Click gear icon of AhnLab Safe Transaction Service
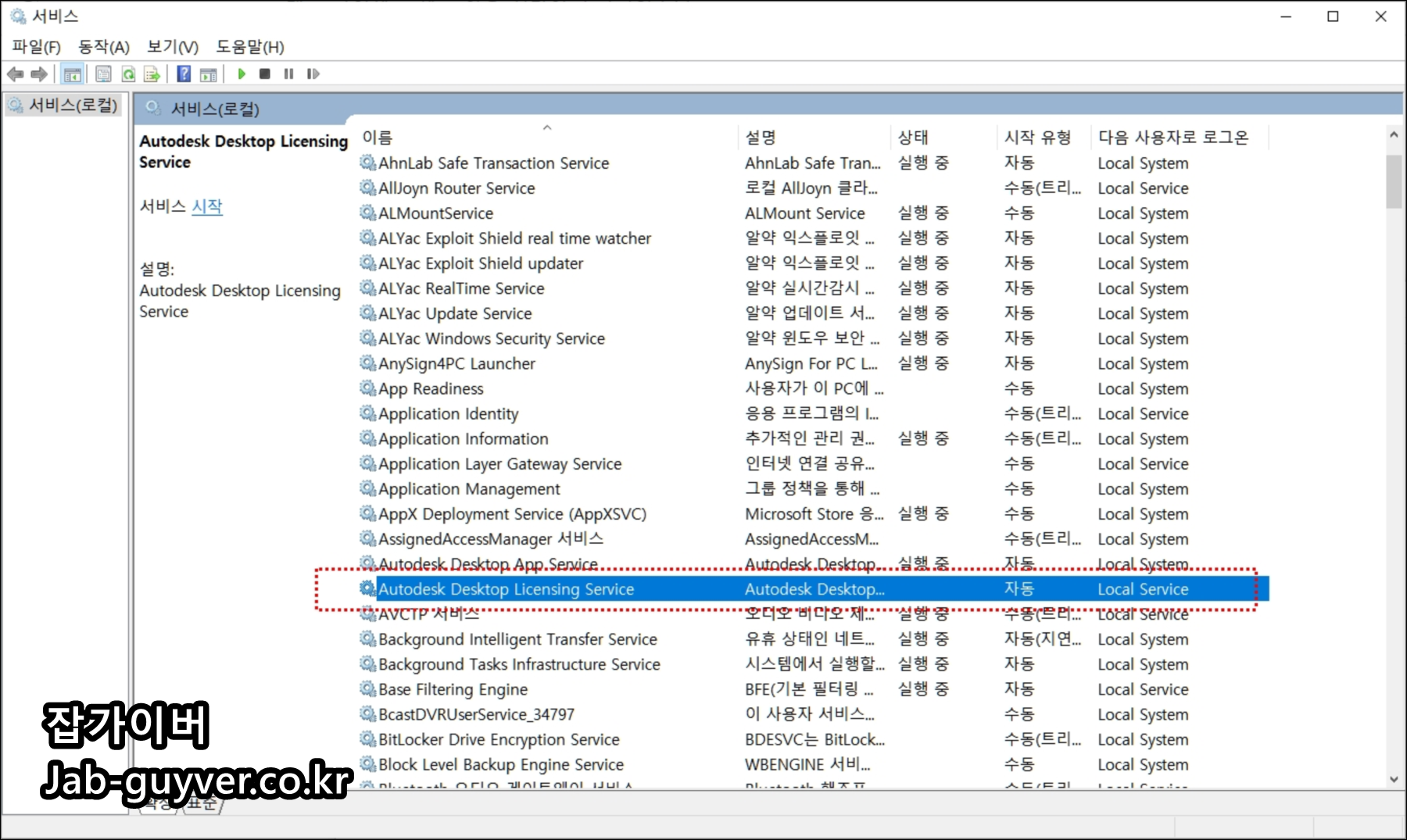The width and height of the screenshot is (1407, 840). [x=367, y=163]
